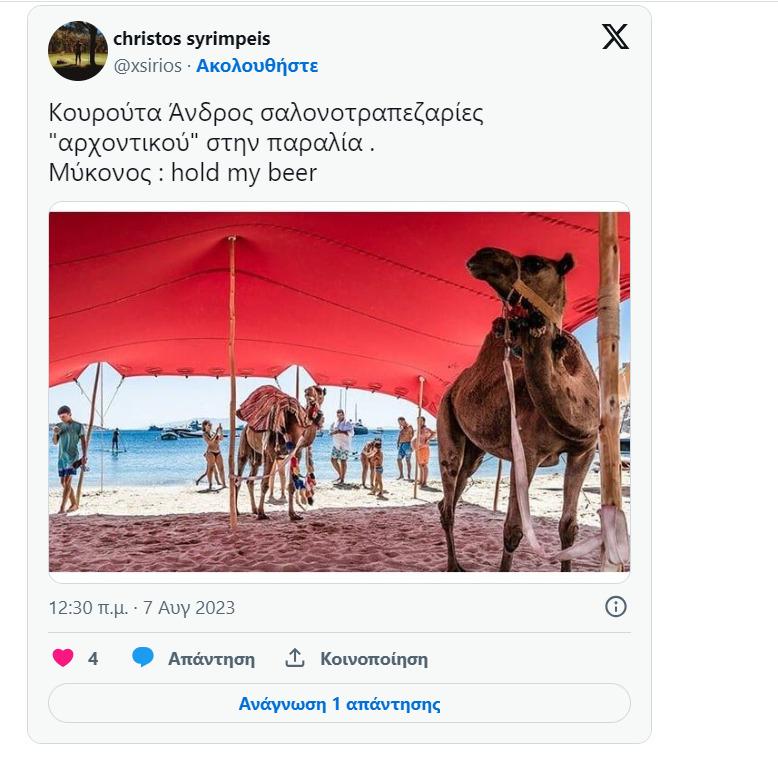
Task: Like the tweet with the heart icon
Action: coord(63,658)
